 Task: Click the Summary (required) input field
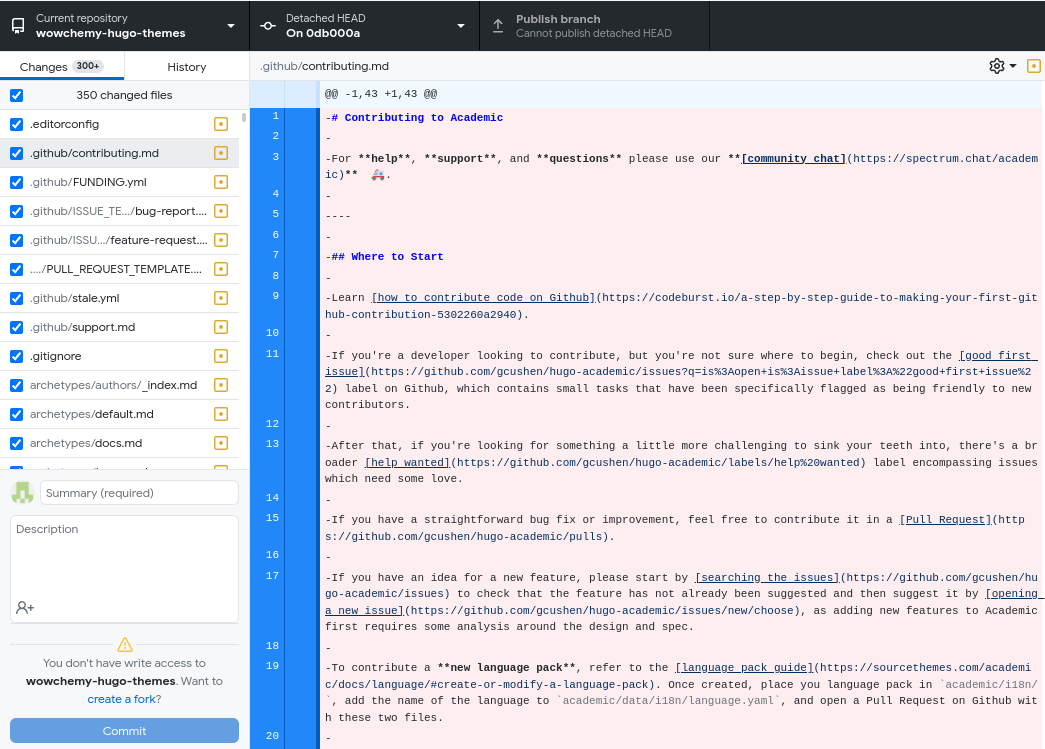point(139,493)
